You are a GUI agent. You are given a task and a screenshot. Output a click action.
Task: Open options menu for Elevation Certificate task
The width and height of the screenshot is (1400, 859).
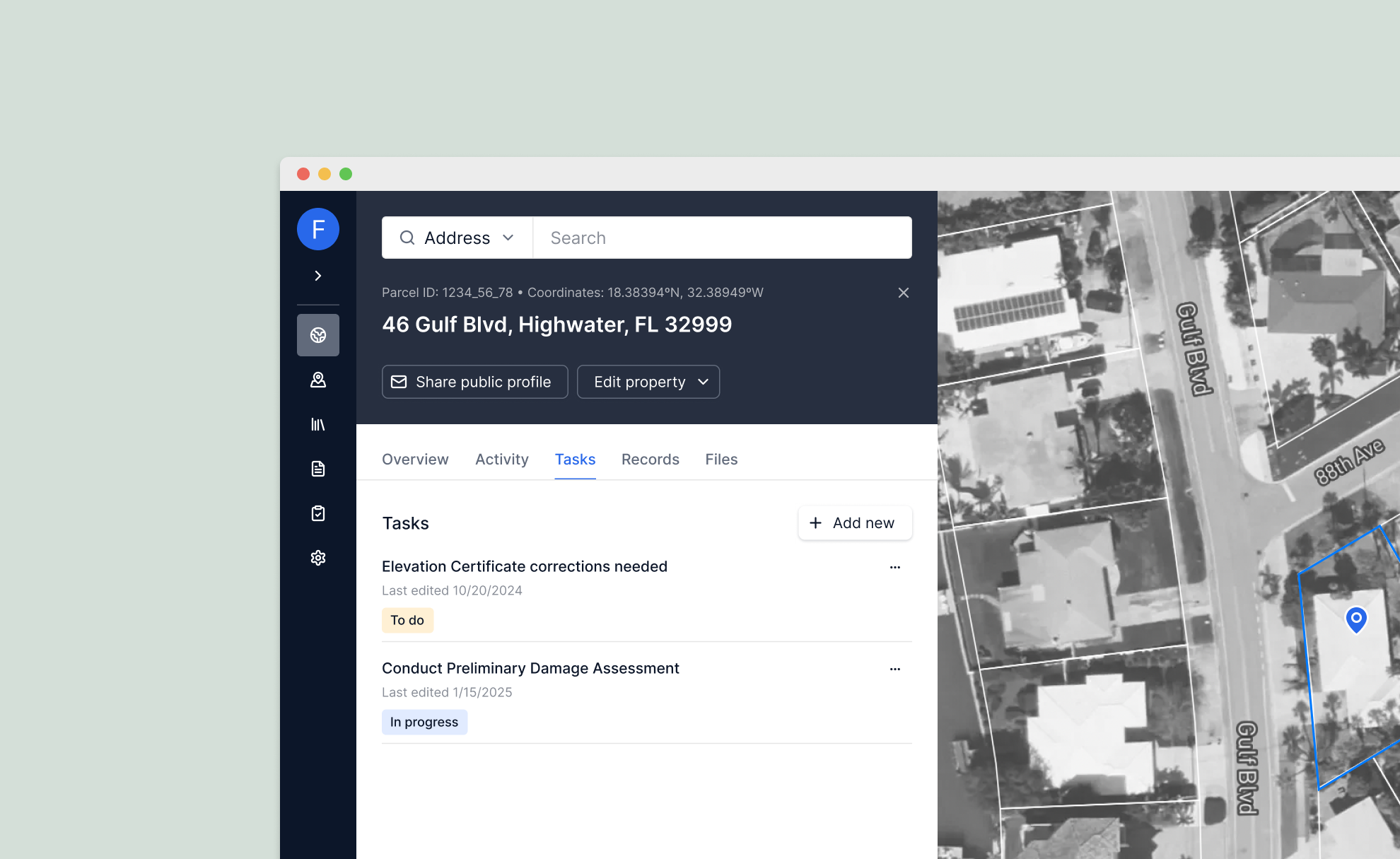[x=894, y=567]
